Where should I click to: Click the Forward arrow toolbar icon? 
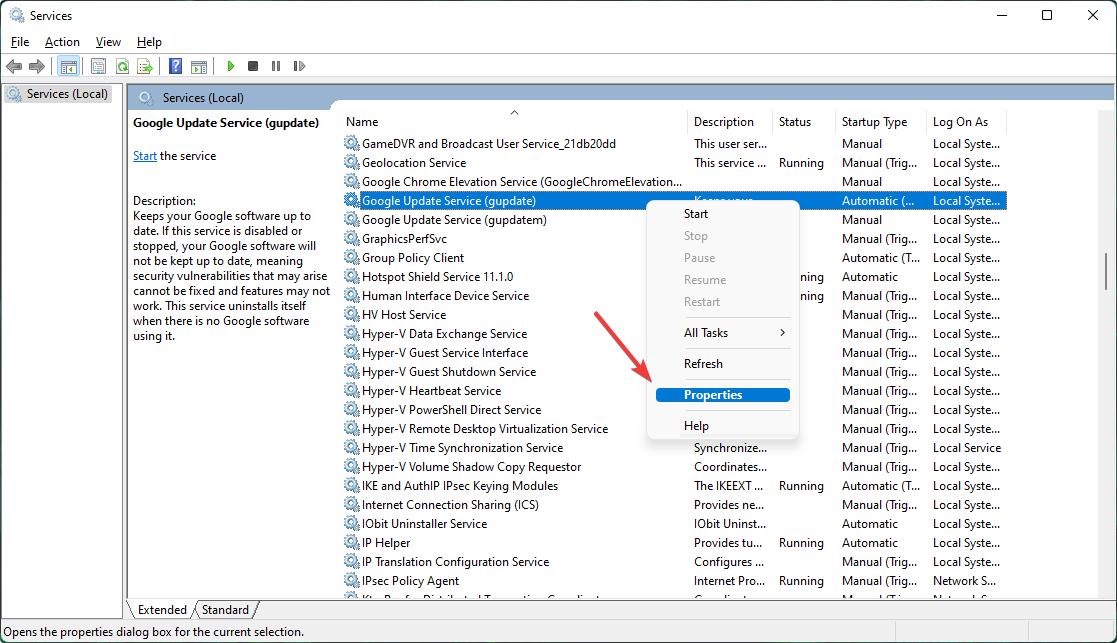click(x=36, y=66)
